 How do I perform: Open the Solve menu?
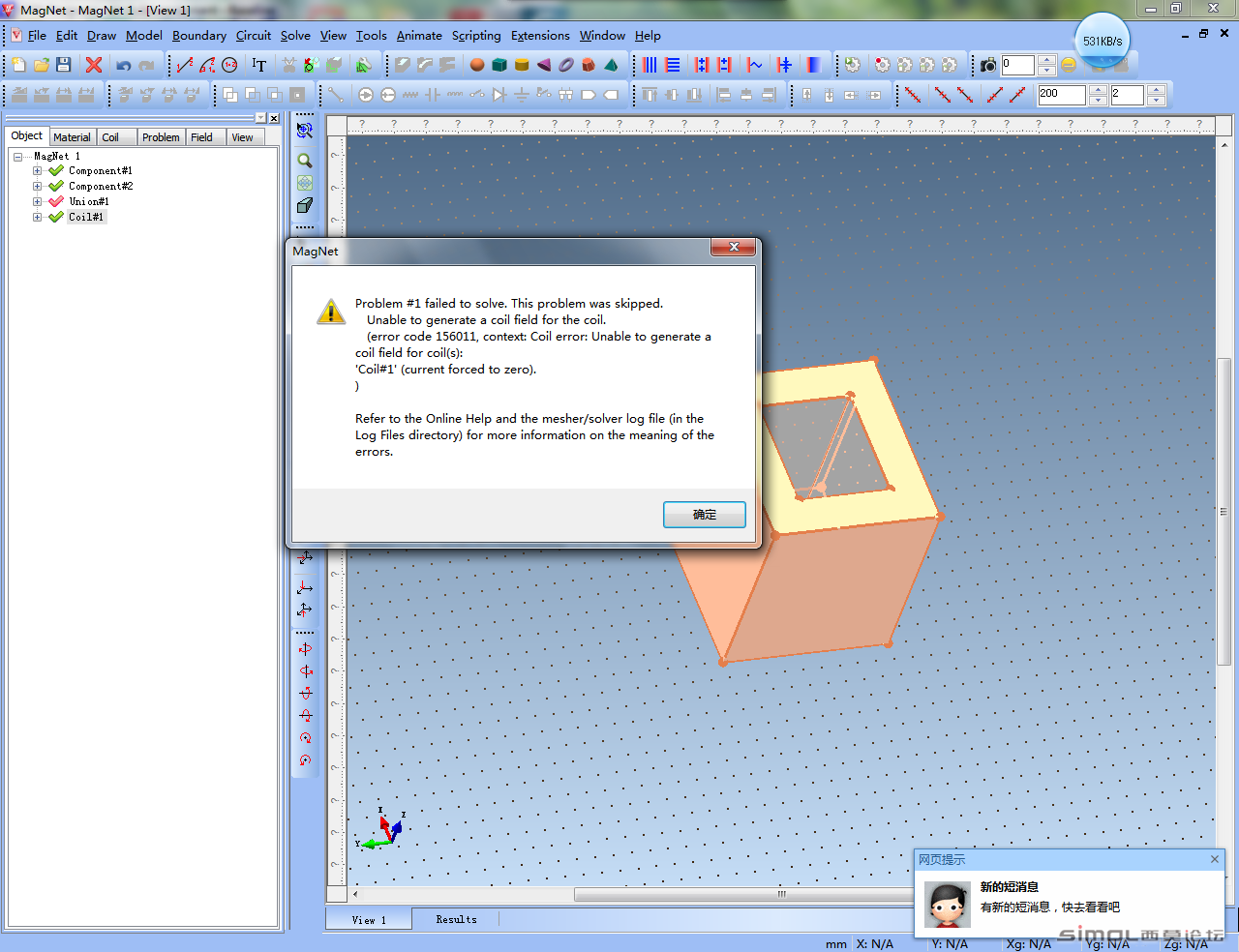(295, 36)
